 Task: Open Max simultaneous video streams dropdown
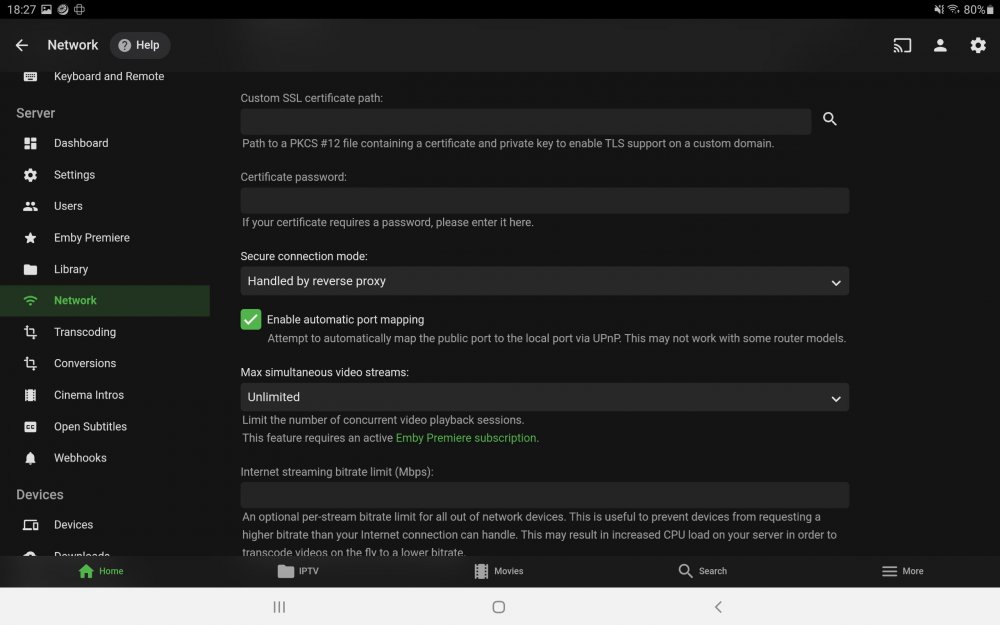point(545,397)
